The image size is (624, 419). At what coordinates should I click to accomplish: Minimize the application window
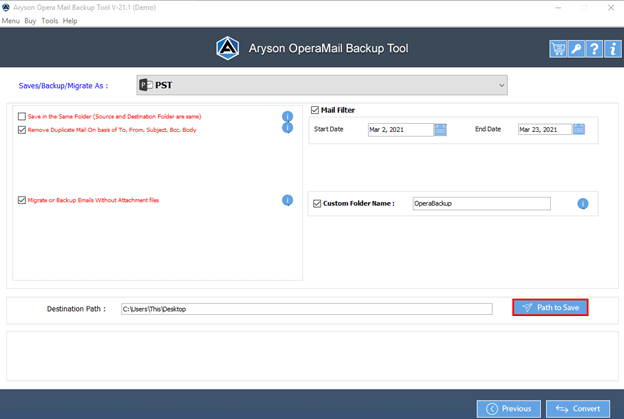tap(558, 8)
